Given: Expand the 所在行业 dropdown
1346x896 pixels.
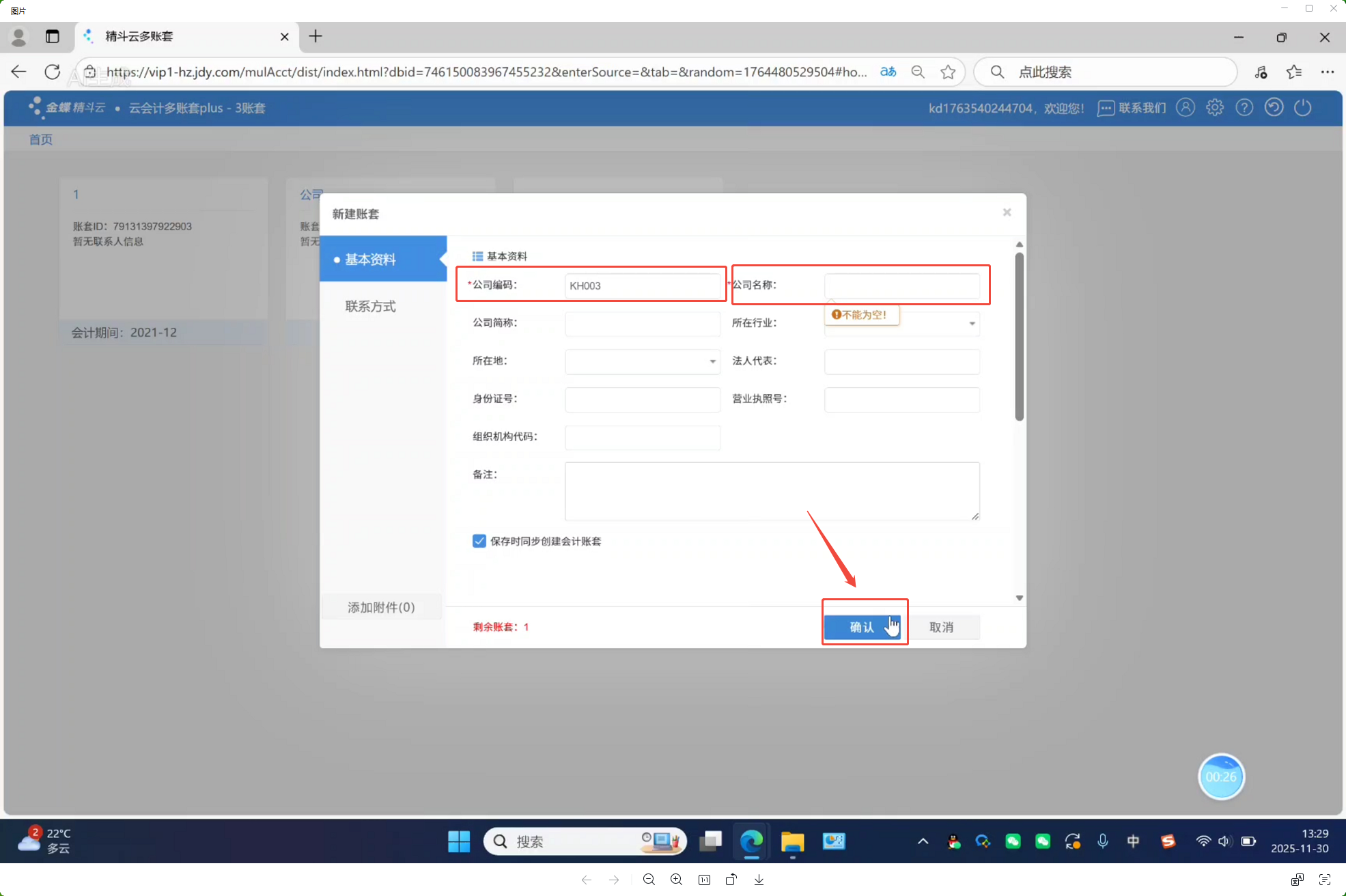Looking at the screenshot, I should coord(972,324).
